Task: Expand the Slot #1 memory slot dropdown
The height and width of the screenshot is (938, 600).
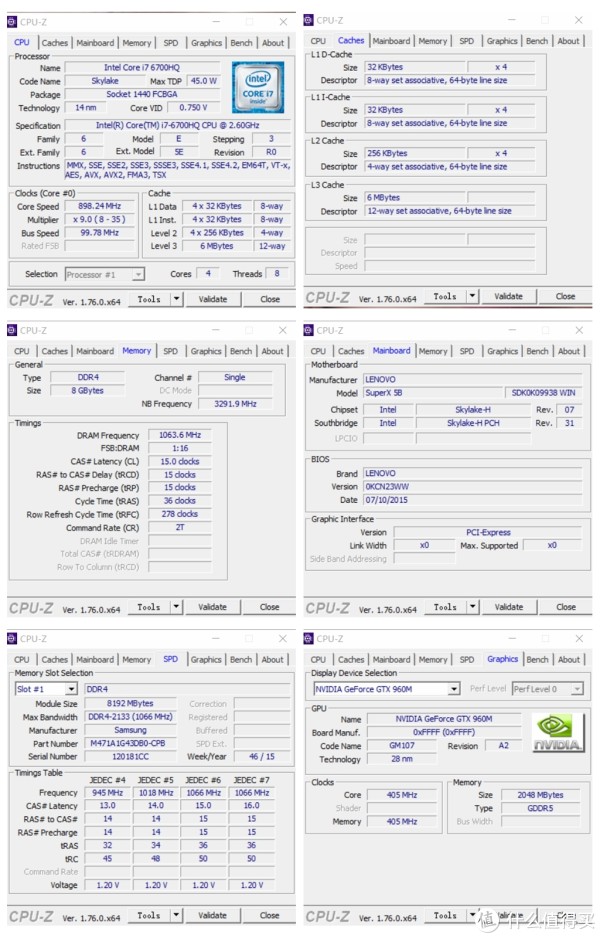Action: tap(71, 689)
